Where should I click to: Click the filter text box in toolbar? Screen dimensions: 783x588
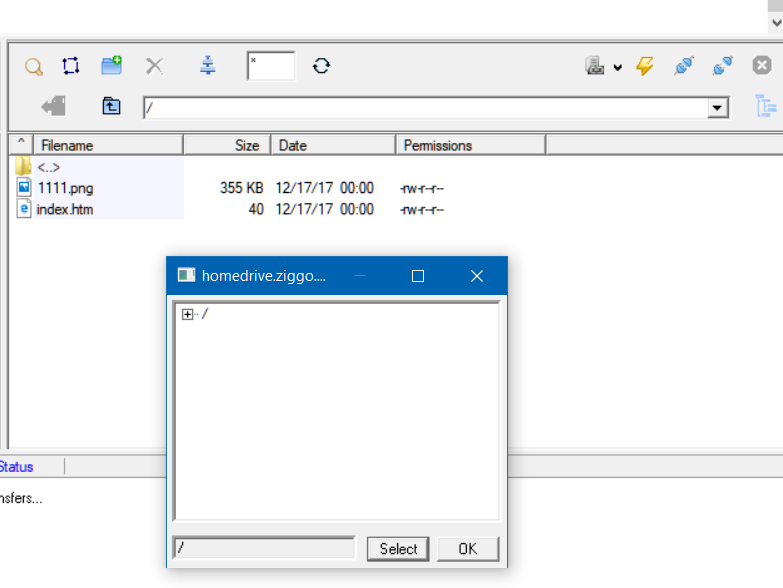click(271, 66)
